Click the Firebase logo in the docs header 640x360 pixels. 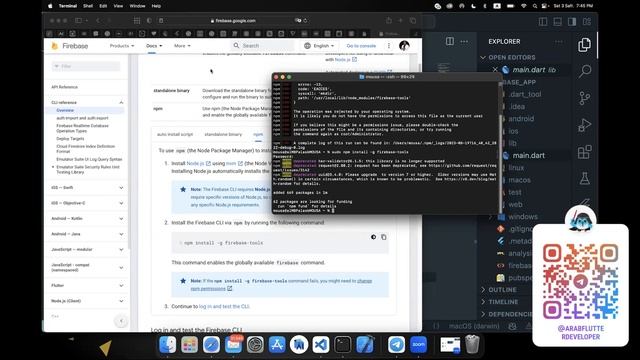[70, 46]
